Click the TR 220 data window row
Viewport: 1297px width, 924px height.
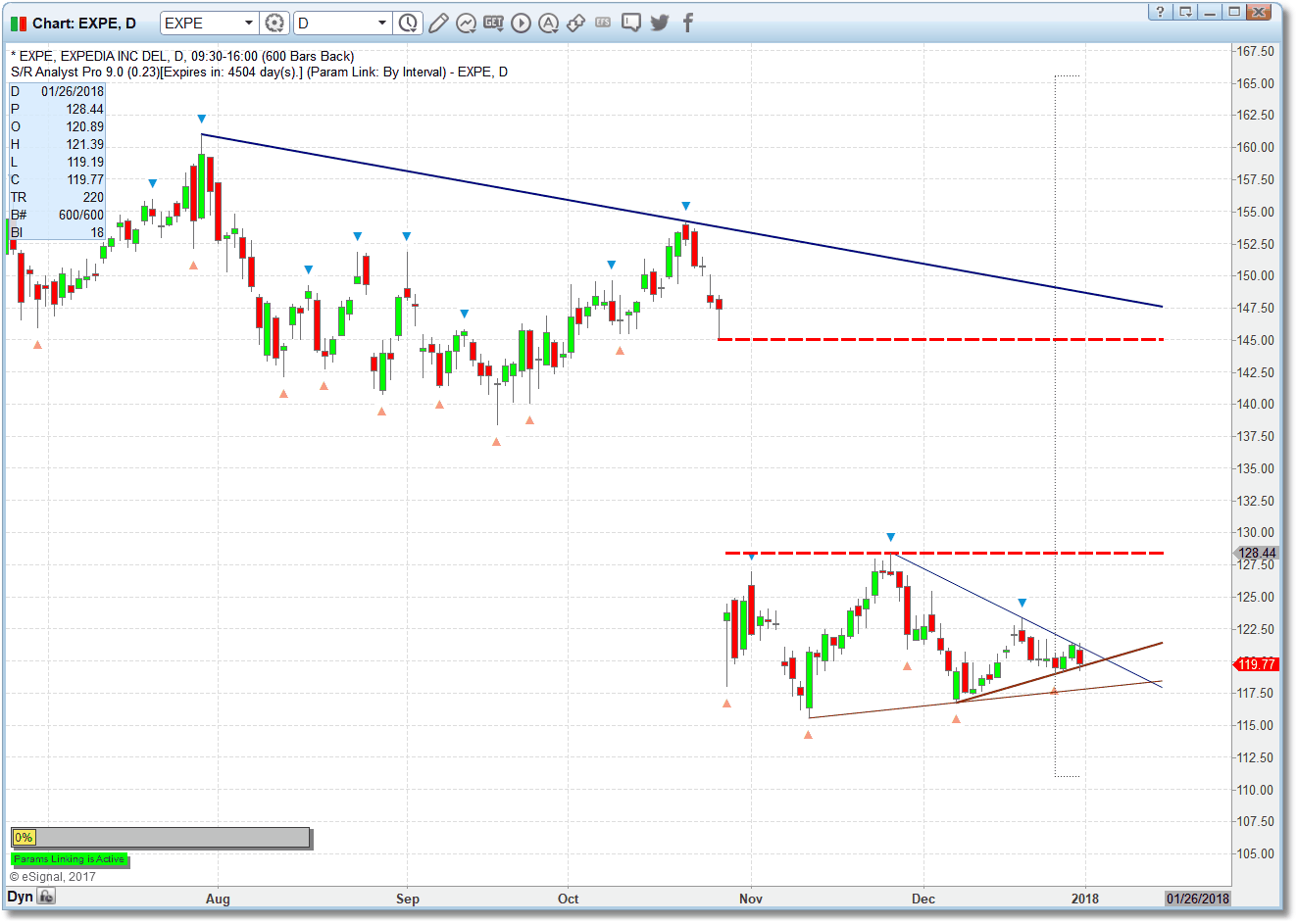(x=57, y=197)
